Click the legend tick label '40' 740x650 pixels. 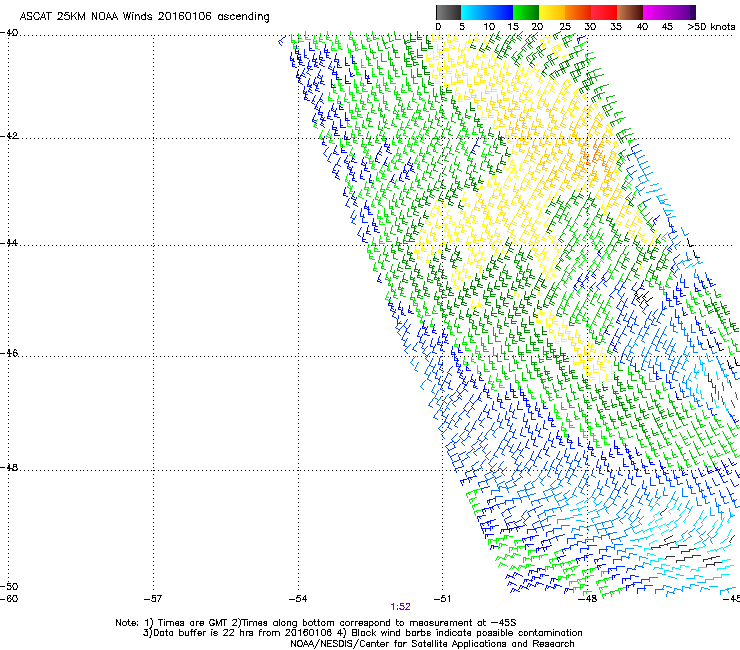click(x=642, y=27)
